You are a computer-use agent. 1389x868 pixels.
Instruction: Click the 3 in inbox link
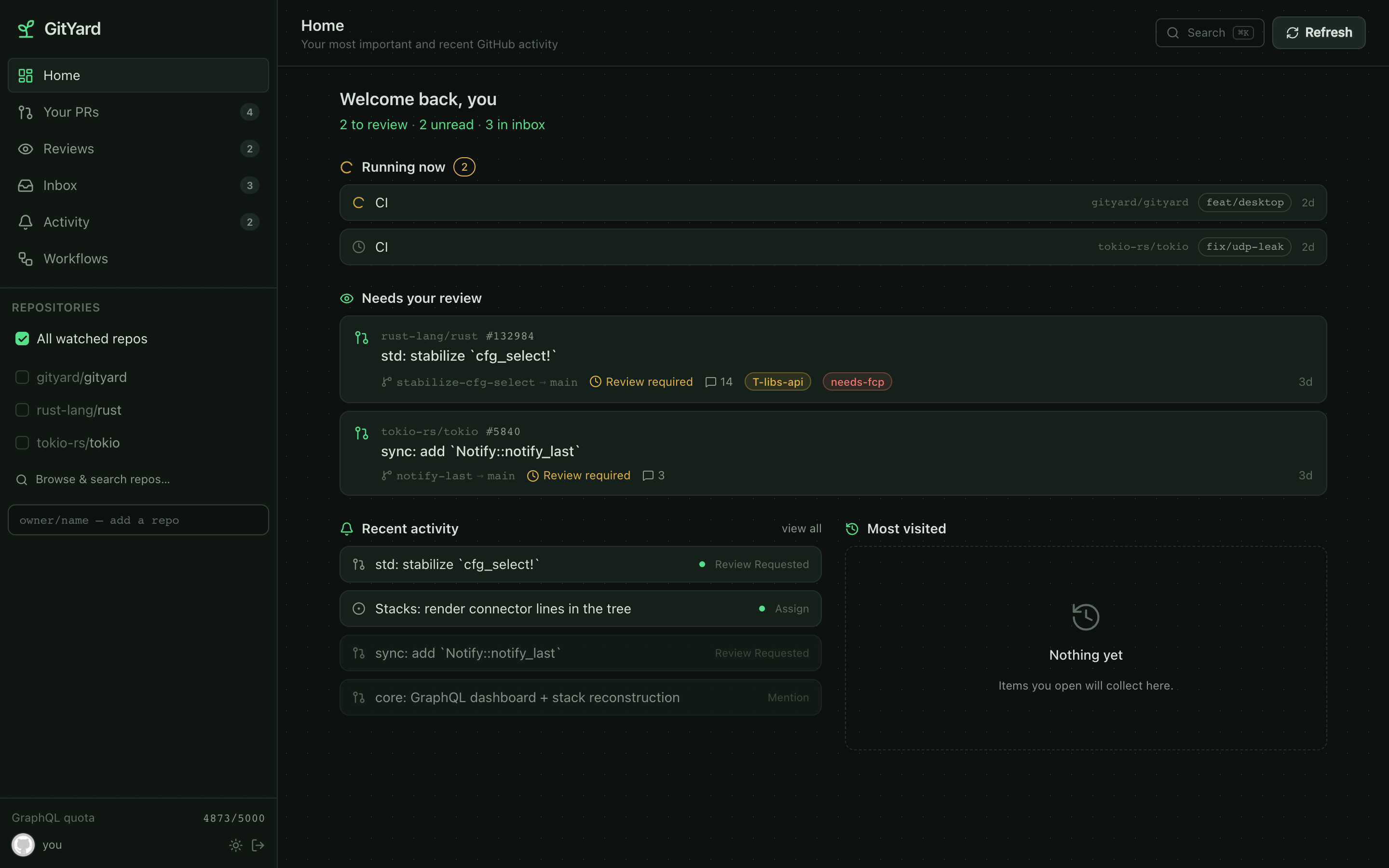(x=515, y=124)
